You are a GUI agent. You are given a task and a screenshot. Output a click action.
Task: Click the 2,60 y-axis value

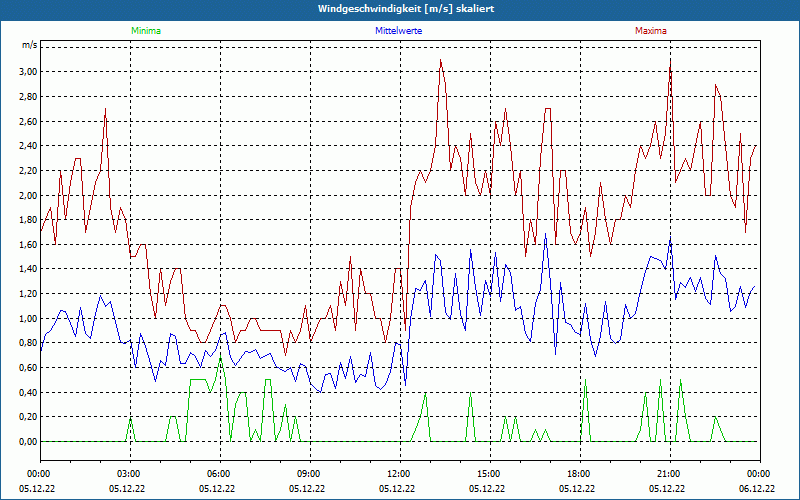pyautogui.click(x=29, y=121)
